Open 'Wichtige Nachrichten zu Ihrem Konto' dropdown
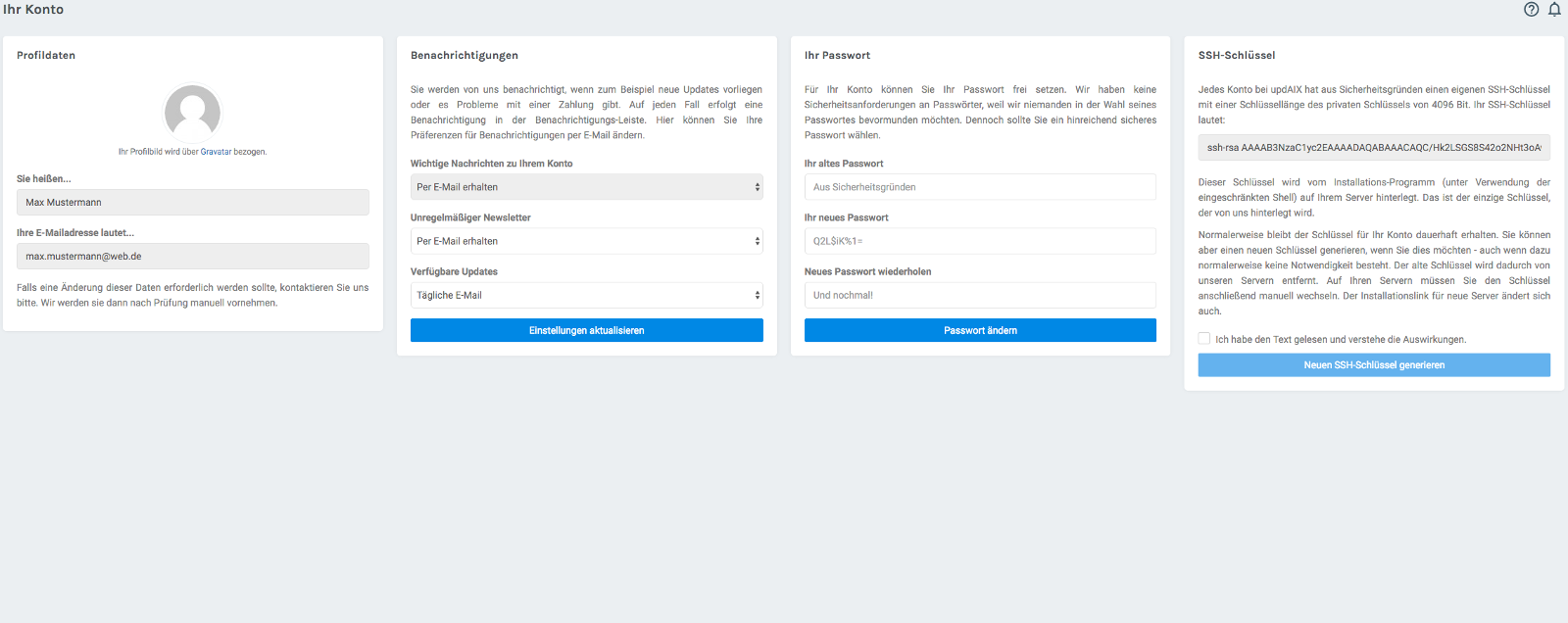The image size is (1568, 623). [586, 187]
